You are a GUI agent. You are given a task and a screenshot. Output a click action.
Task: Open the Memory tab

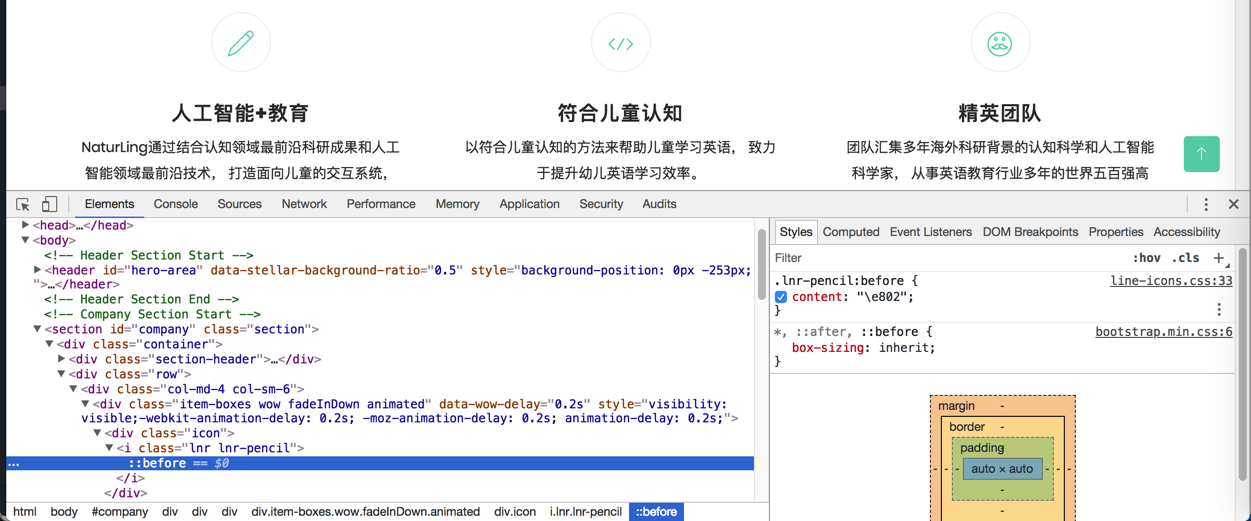tap(457, 204)
